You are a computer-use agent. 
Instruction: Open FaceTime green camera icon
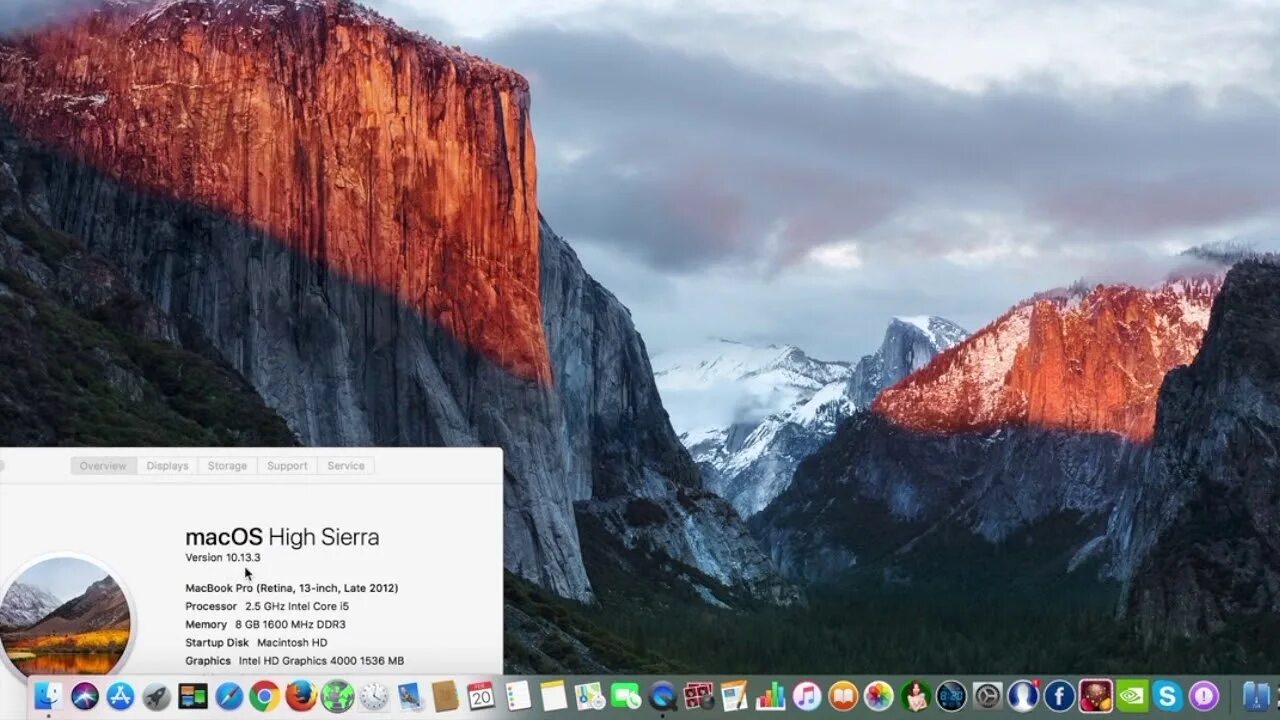pos(626,695)
